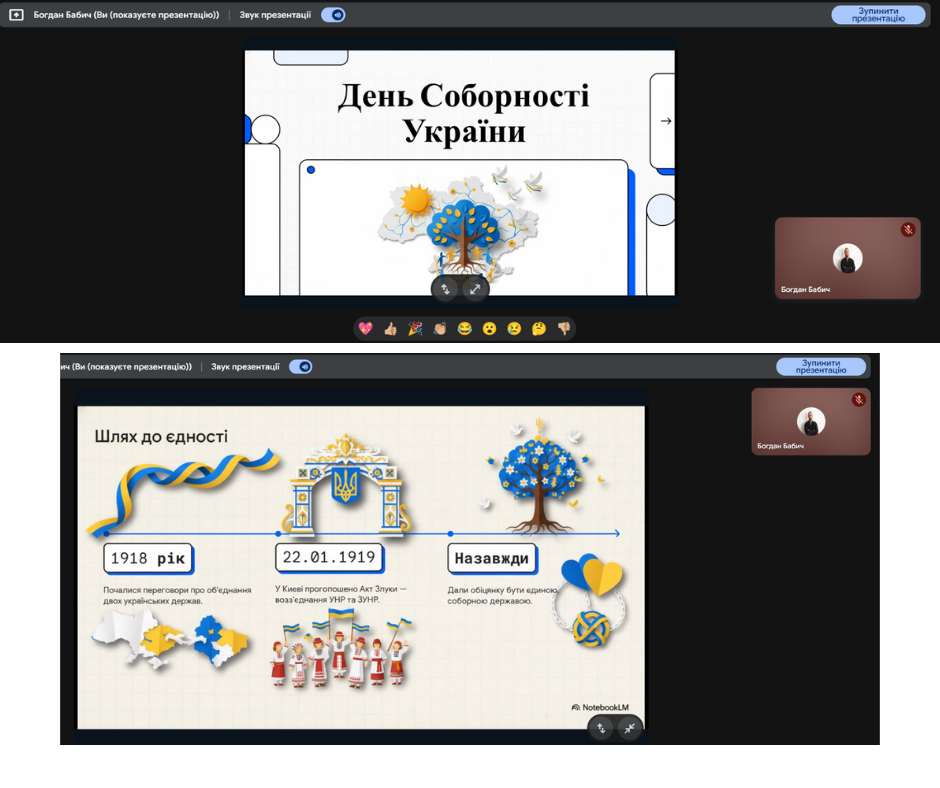Send the thumbs down reaction

click(x=563, y=328)
